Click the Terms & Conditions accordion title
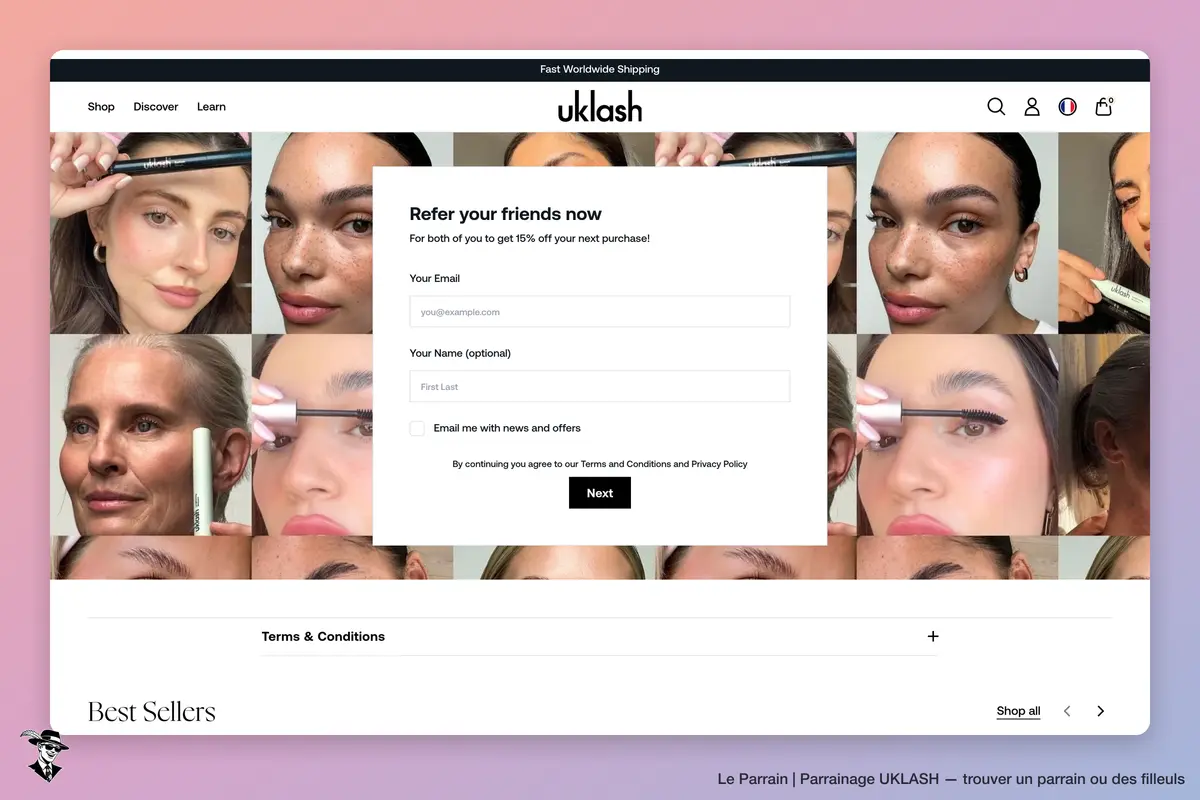 coord(323,636)
